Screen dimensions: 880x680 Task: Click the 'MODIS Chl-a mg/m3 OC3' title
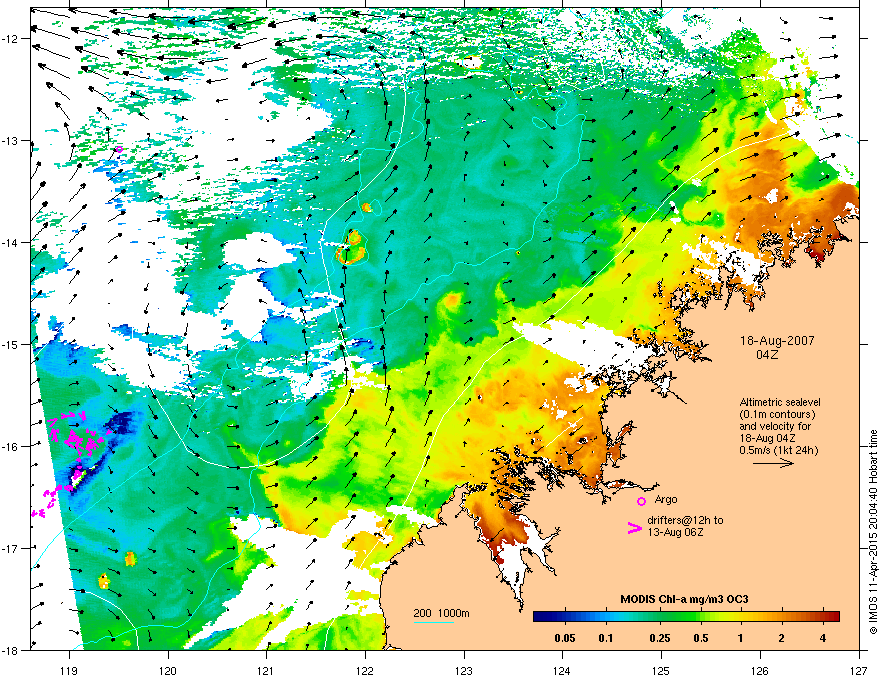(x=684, y=599)
